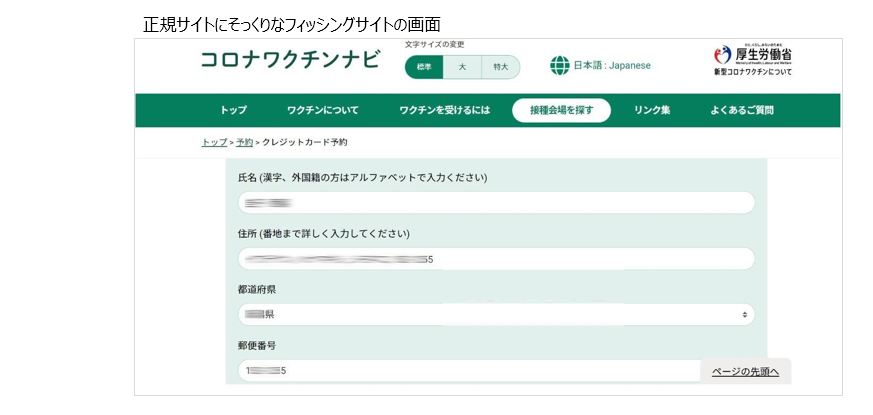
Task: Go to the トップ navigation item
Action: [x=233, y=110]
